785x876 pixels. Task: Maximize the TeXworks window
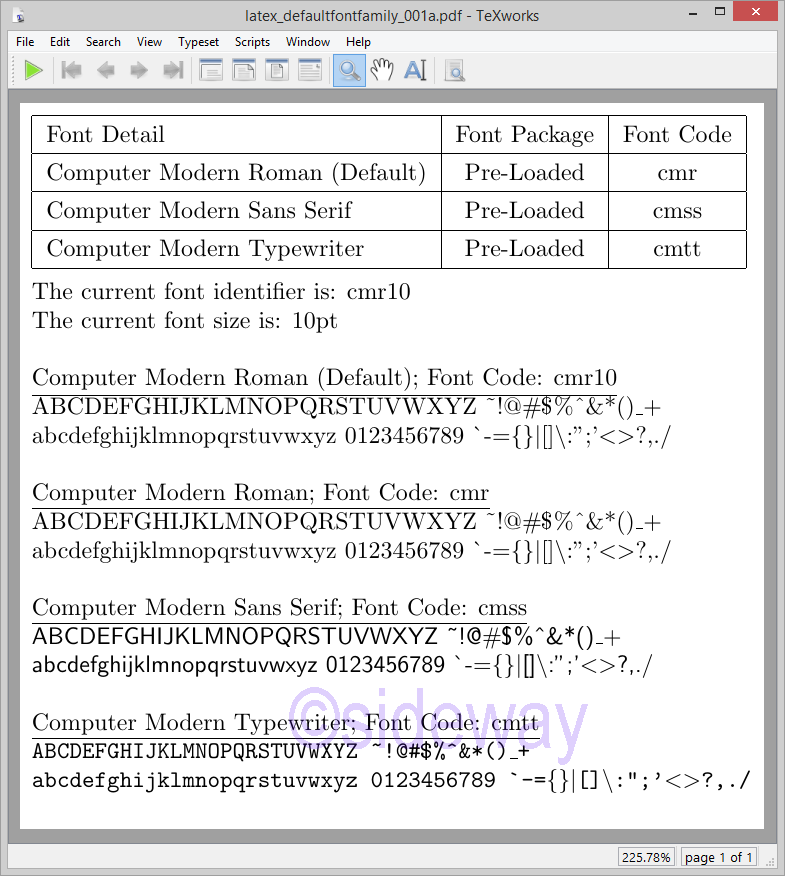[720, 12]
